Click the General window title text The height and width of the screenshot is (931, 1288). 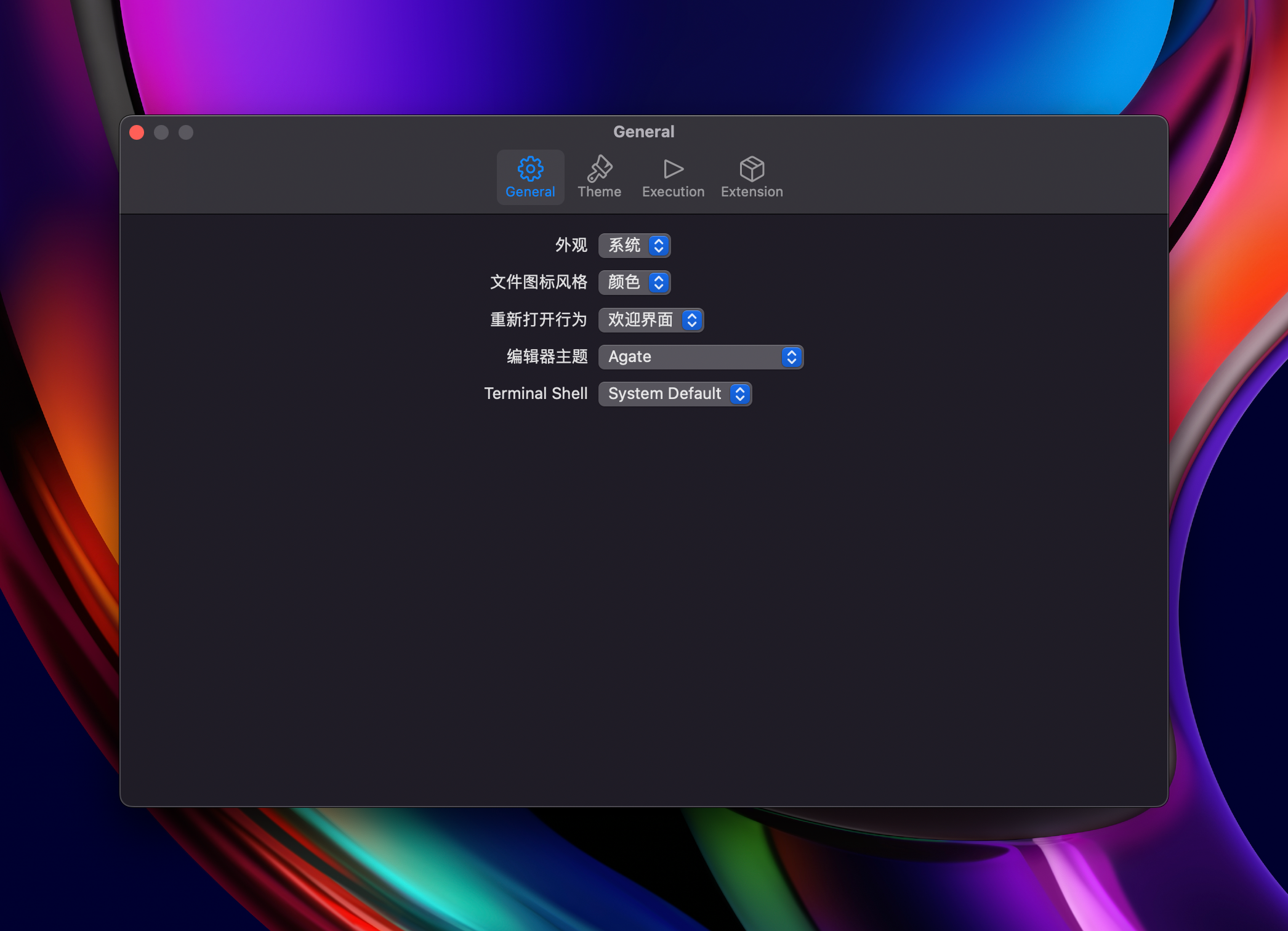(x=643, y=132)
